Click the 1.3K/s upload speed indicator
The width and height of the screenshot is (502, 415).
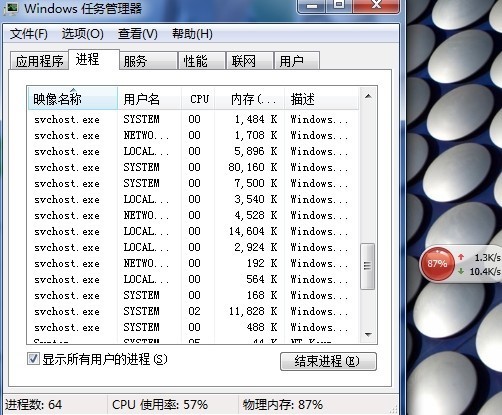tap(480, 257)
